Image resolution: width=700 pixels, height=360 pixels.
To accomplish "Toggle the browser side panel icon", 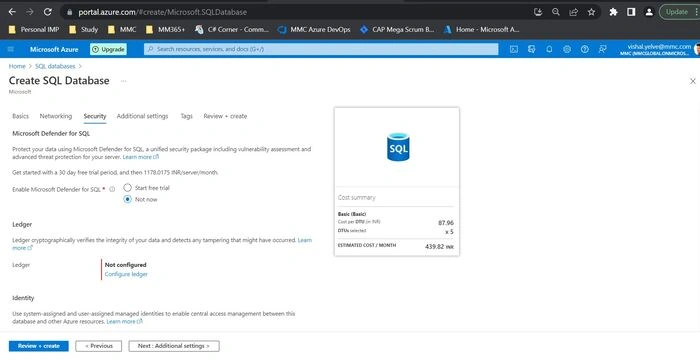I will pyautogui.click(x=631, y=12).
